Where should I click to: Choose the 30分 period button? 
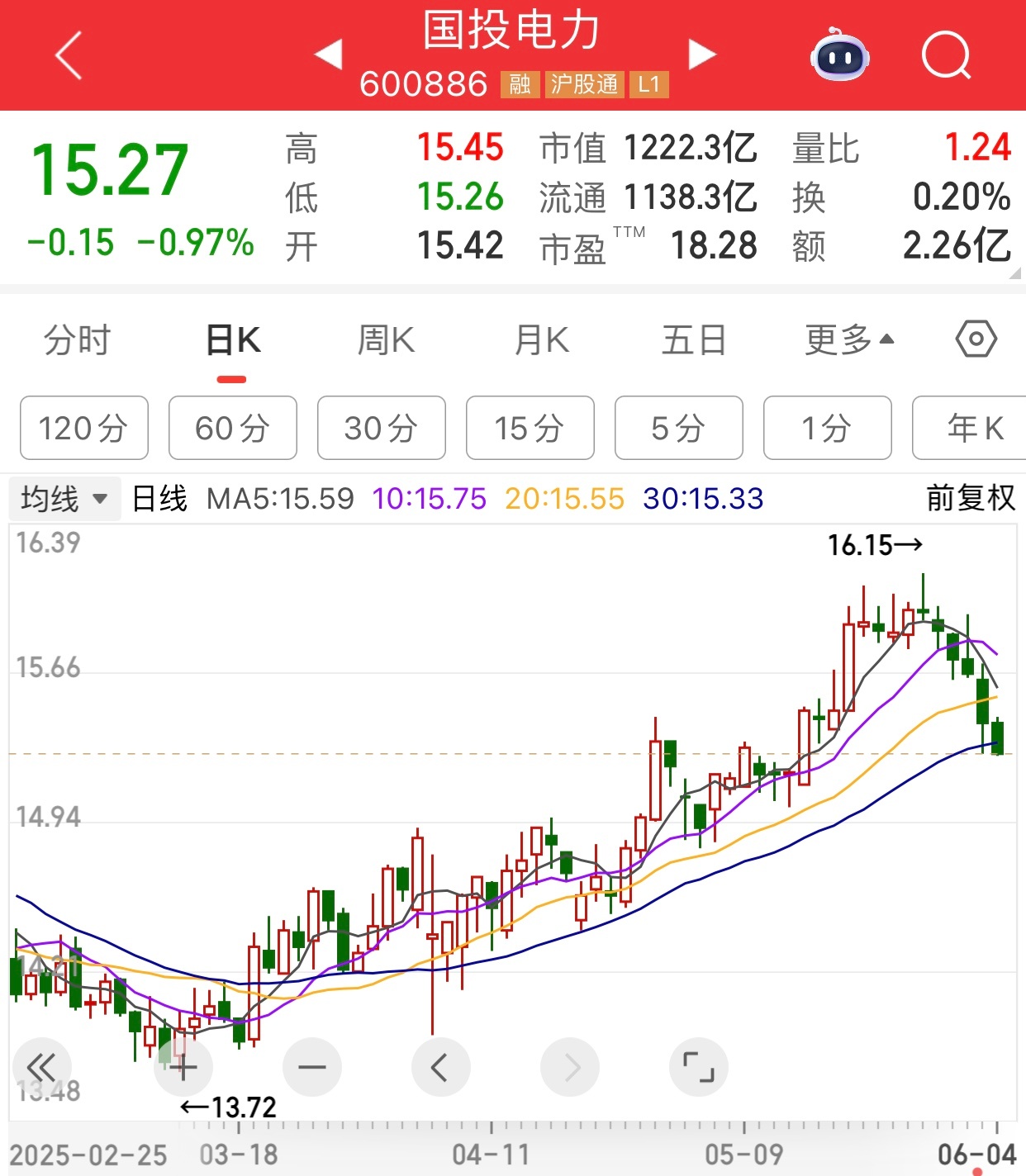click(382, 428)
